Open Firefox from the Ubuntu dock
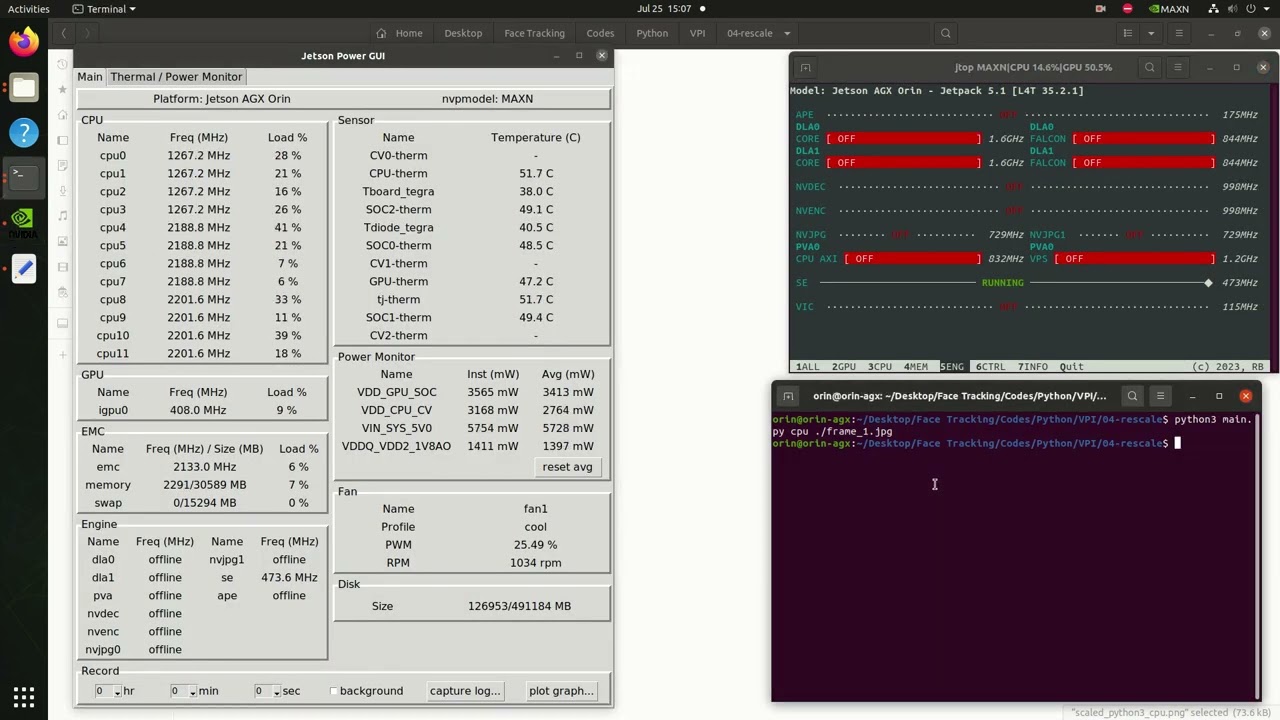This screenshot has height=720, width=1280. 24,41
